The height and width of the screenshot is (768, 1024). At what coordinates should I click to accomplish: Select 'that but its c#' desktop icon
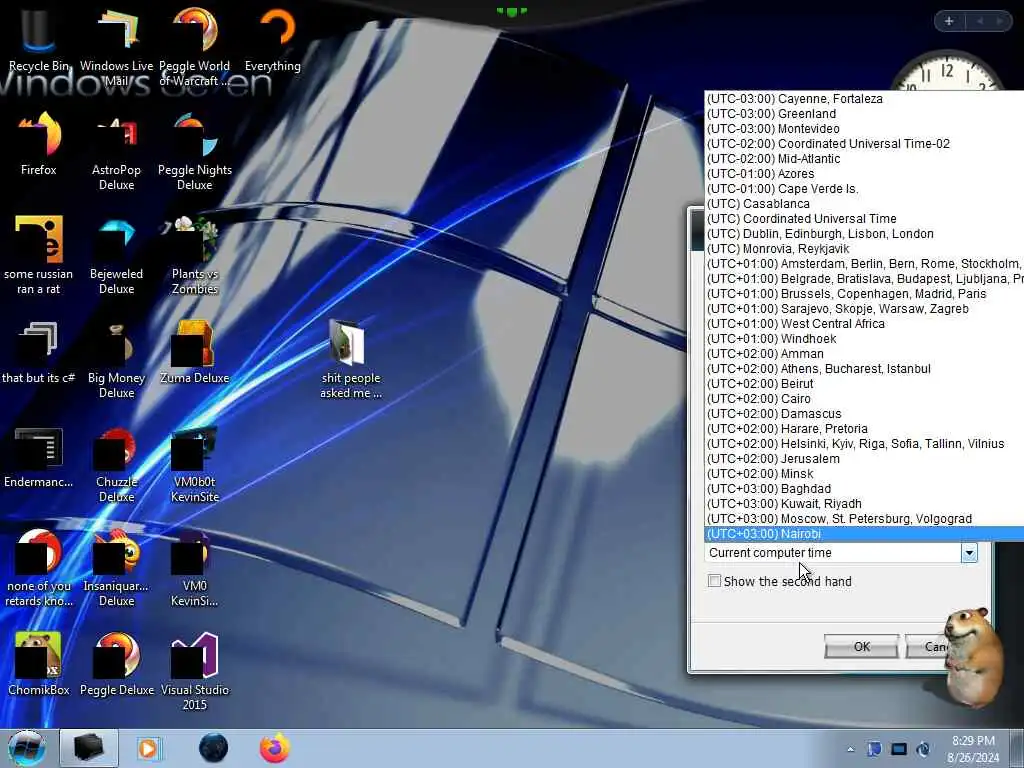pyautogui.click(x=39, y=353)
